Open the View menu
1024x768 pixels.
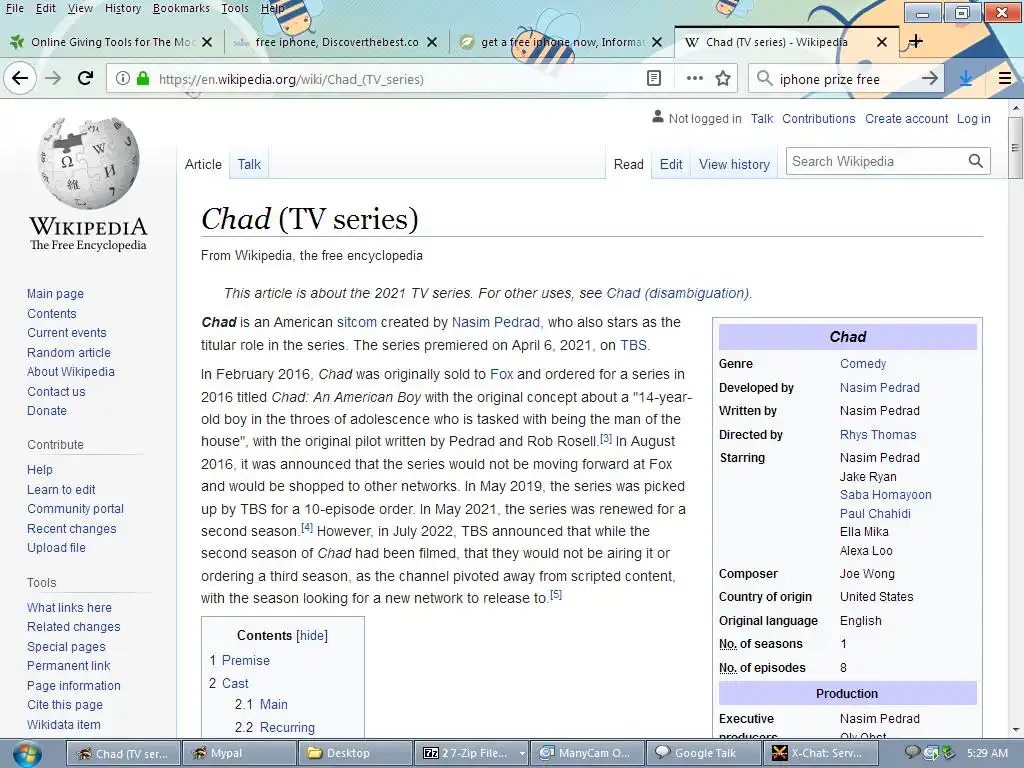80,8
